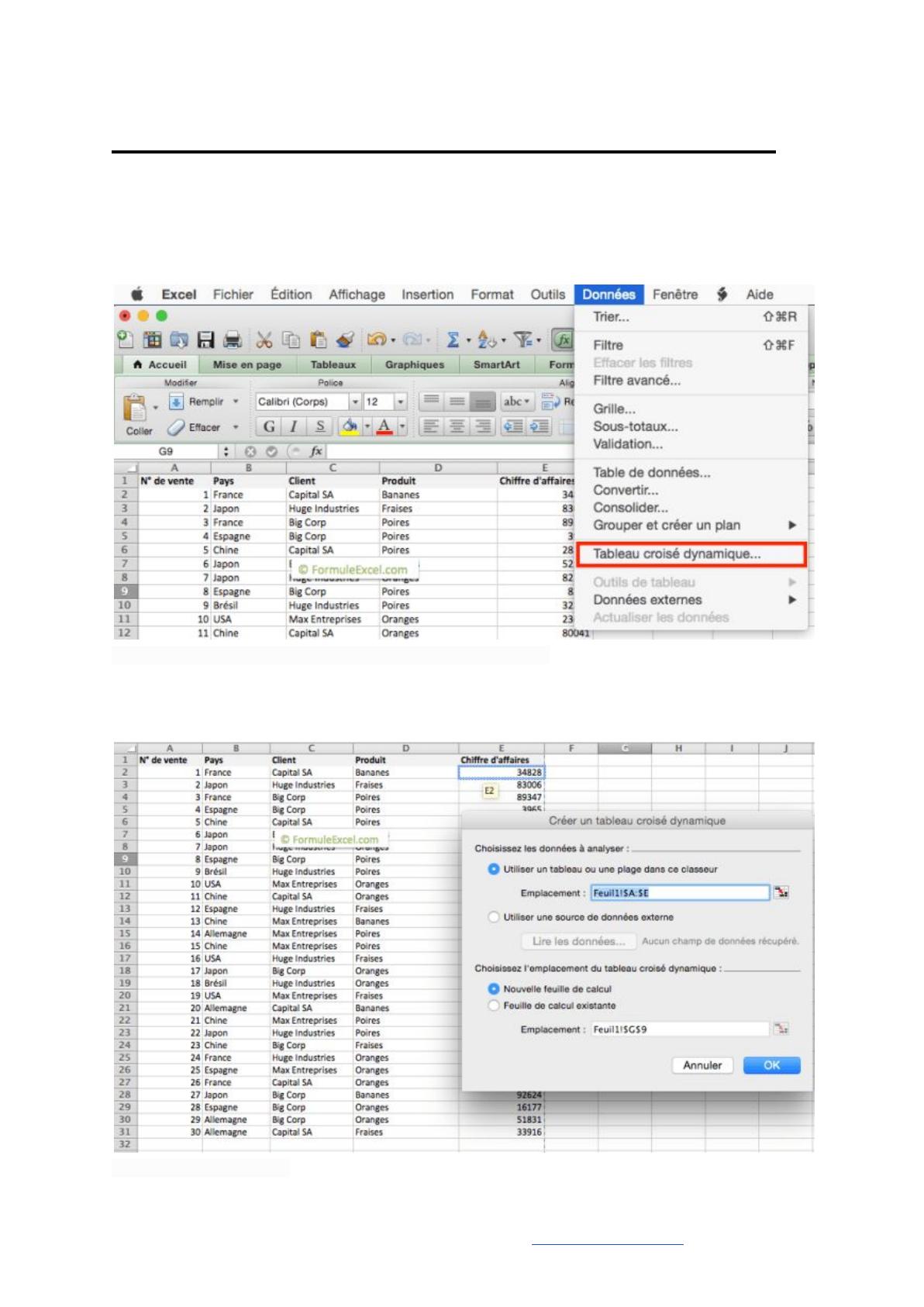This screenshot has width=924, height=1307.
Task: Click the Print icon in toolbar
Action: coord(232,340)
